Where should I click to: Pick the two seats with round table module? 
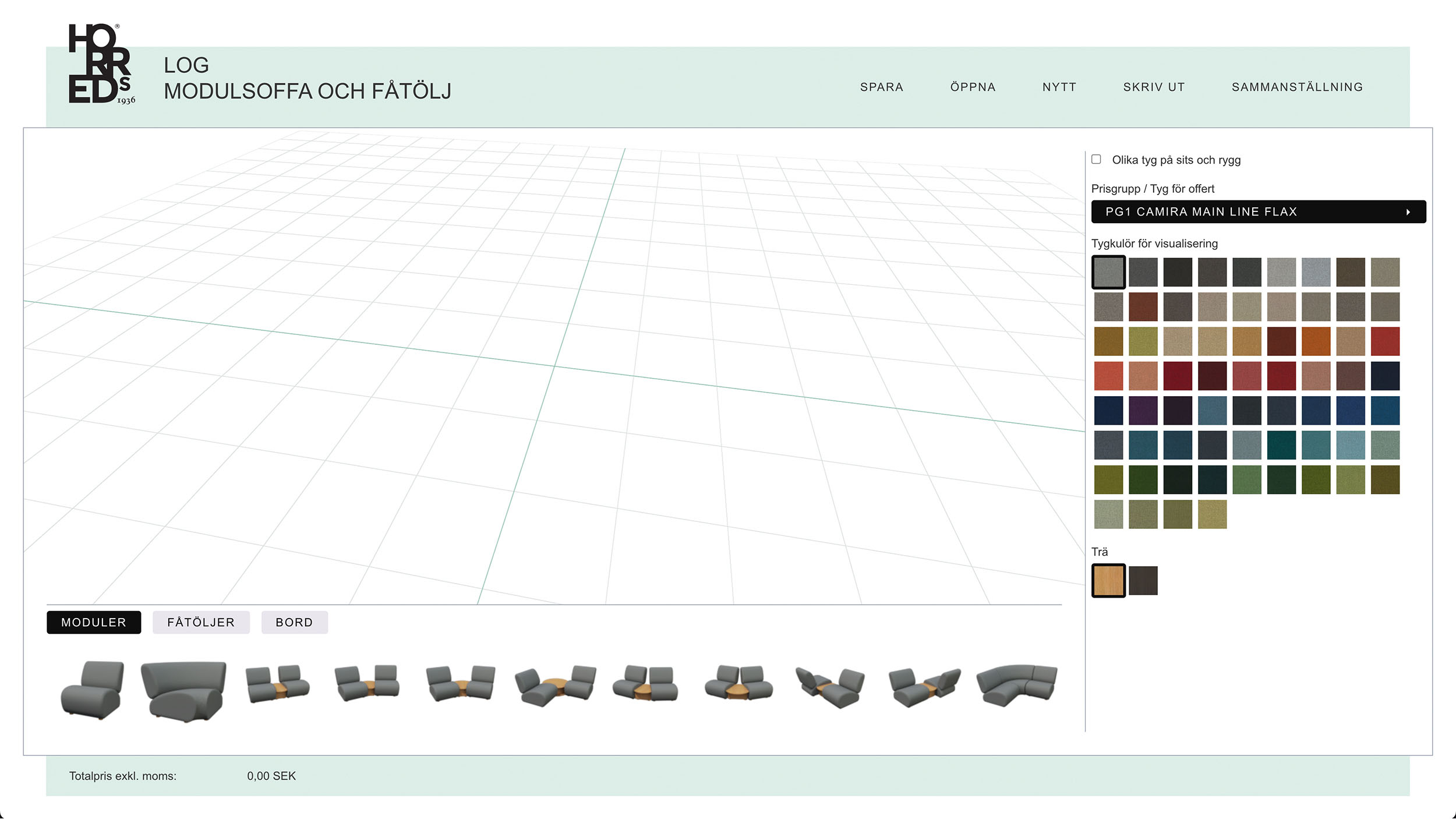tap(555, 686)
